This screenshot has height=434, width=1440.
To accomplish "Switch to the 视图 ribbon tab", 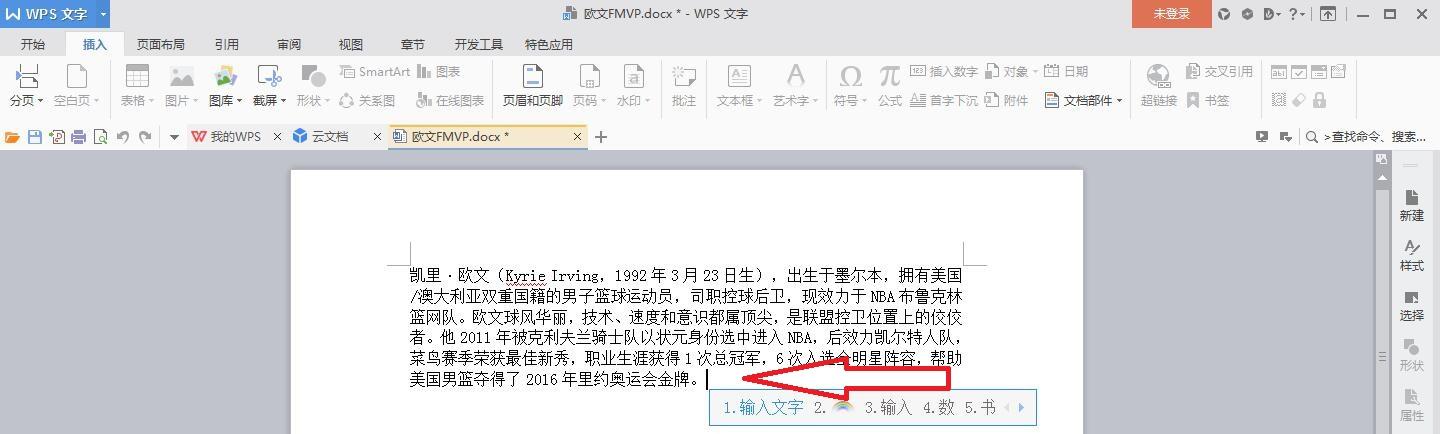I will coord(350,44).
